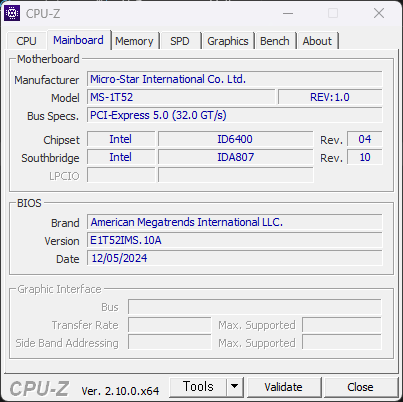Screen dimensions: 403x402
Task: Click the empty Graphic Interface Bus field
Action: tap(255, 307)
